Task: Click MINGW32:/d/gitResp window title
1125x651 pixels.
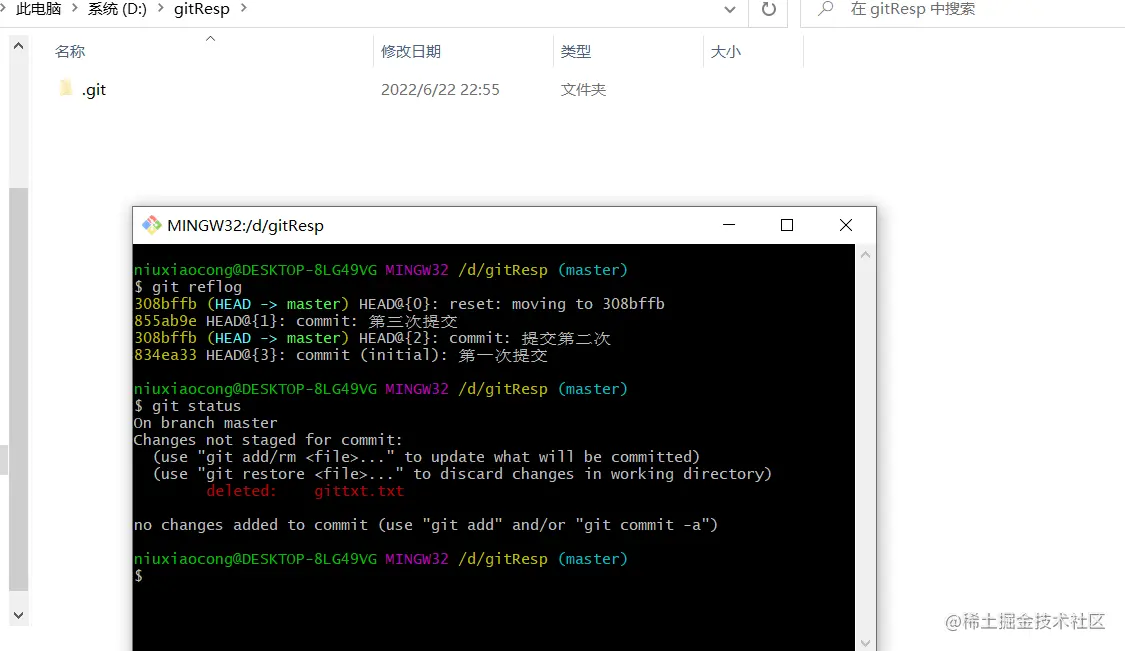Action: pos(245,225)
